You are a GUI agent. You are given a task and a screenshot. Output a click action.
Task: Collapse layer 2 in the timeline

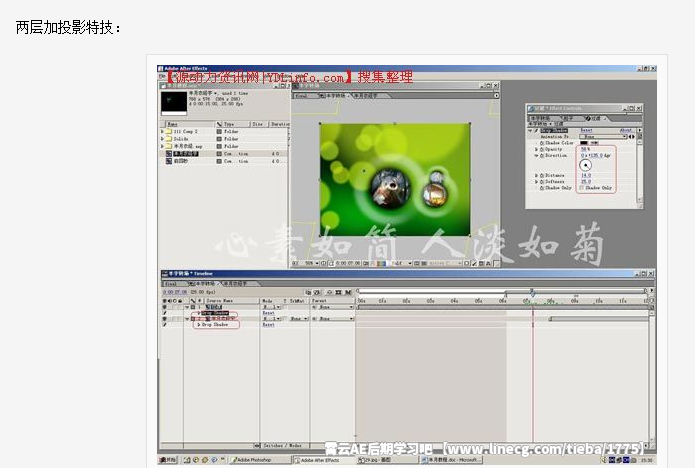click(187, 319)
